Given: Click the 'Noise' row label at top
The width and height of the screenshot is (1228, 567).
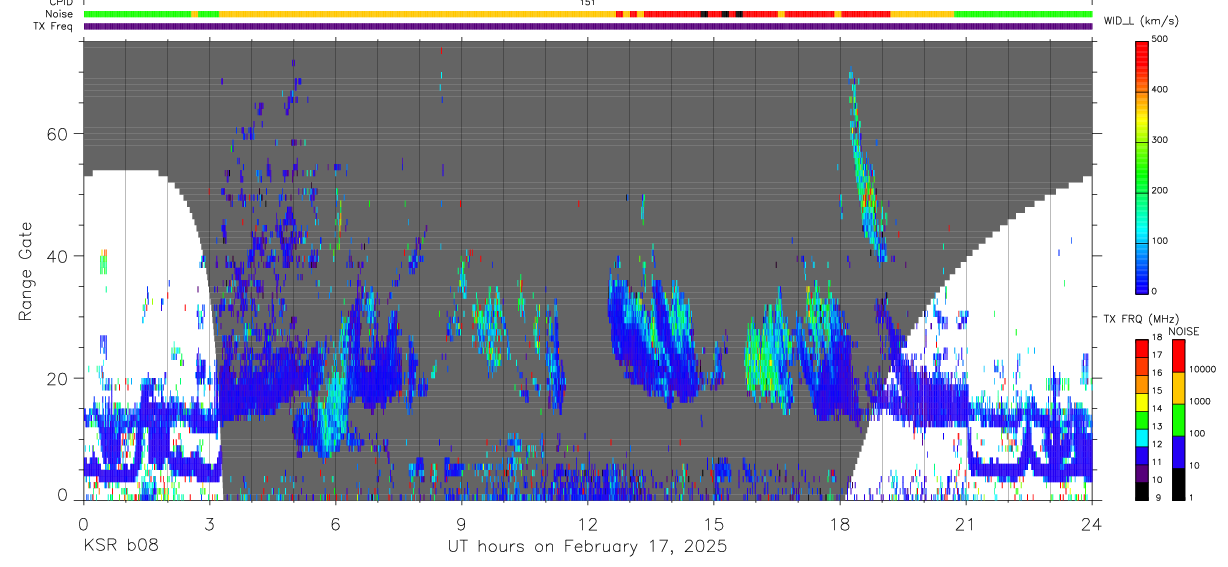Looking at the screenshot, I should 60,15.
